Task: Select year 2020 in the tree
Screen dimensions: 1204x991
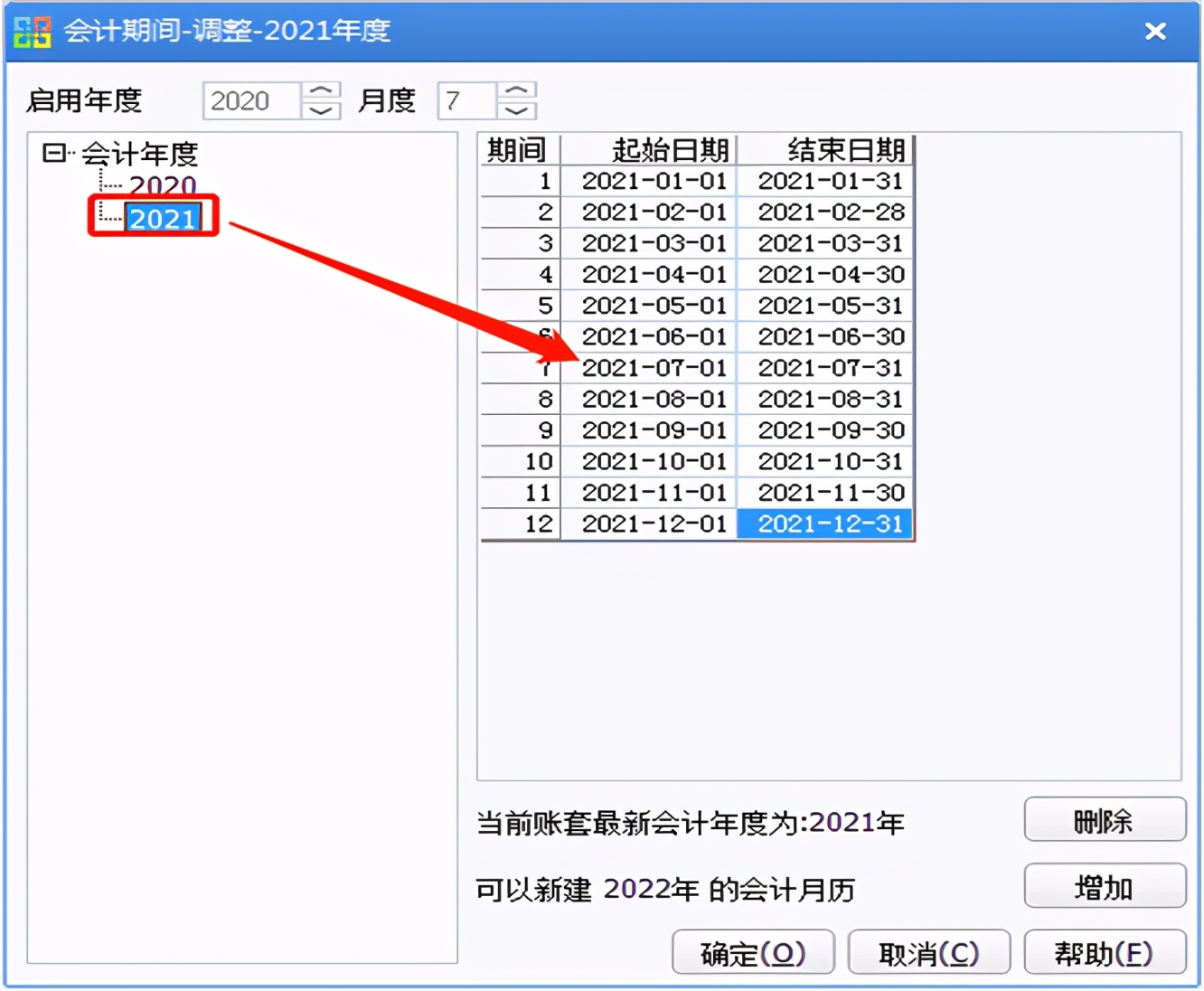Action: [x=163, y=186]
